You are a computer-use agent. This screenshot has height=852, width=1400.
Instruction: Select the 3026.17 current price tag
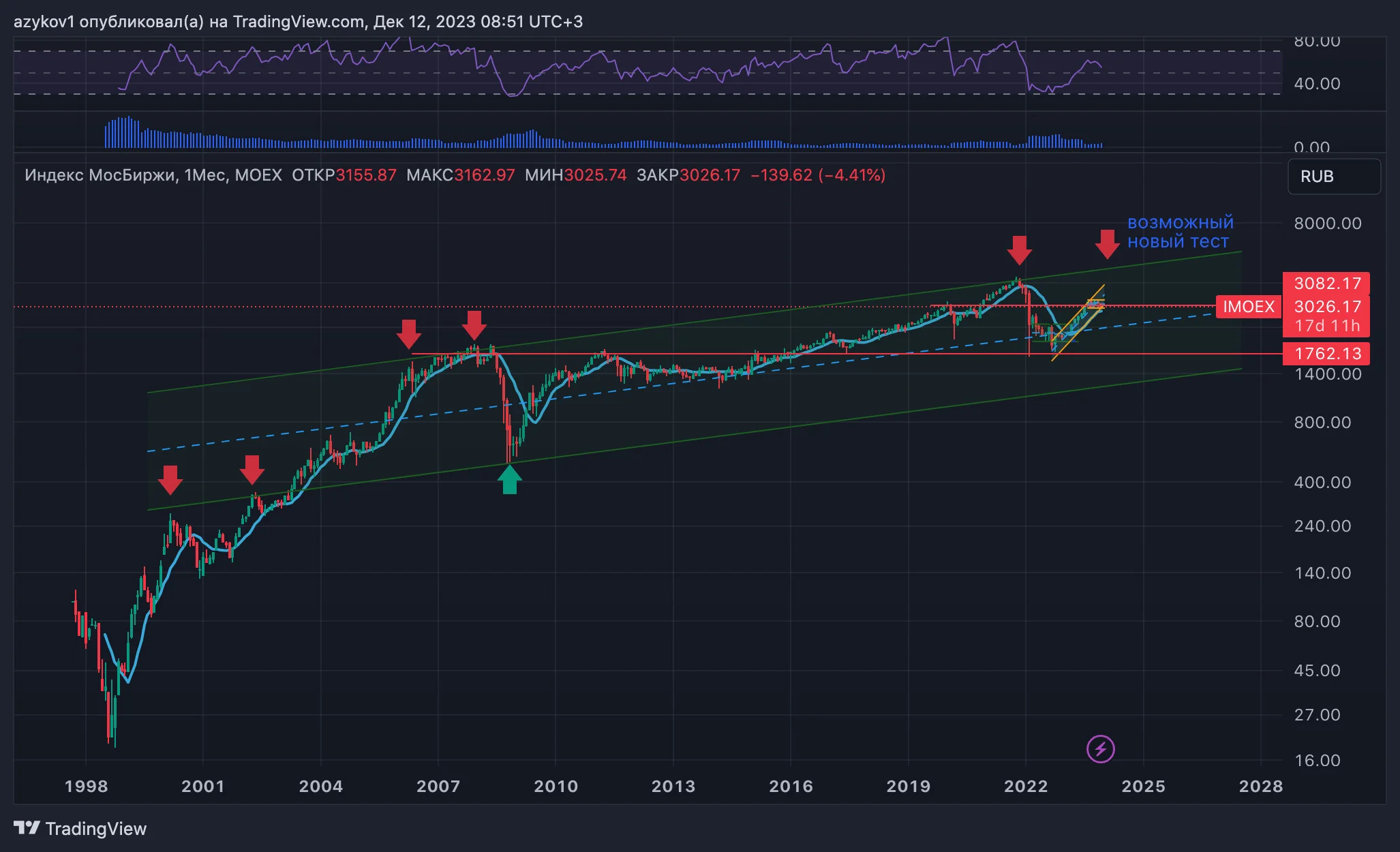click(1326, 307)
